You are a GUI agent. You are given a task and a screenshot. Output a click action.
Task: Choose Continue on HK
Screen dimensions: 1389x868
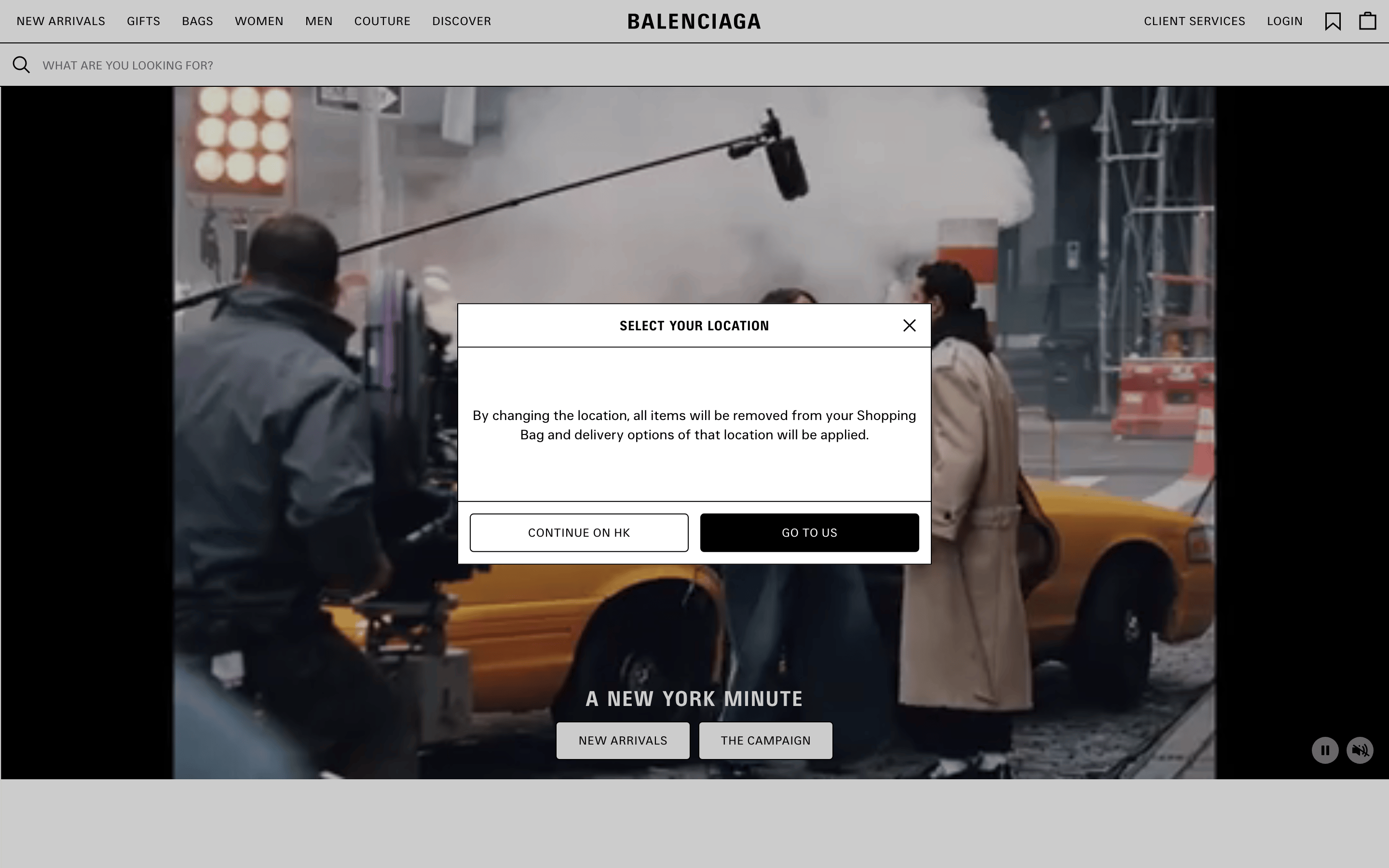coord(579,533)
